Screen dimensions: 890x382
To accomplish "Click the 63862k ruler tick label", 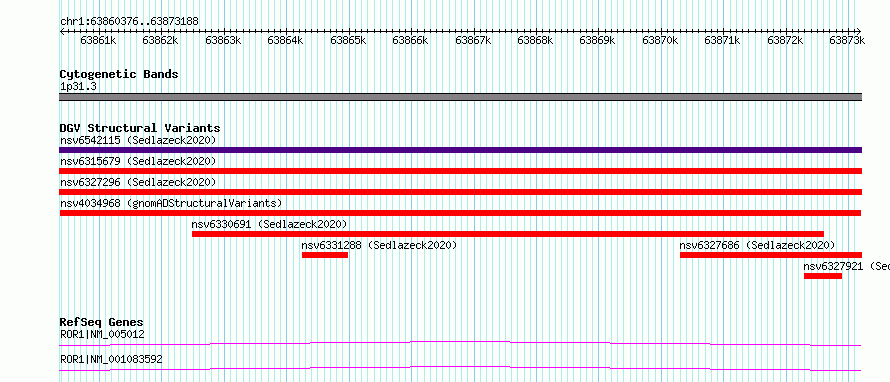I will (161, 40).
